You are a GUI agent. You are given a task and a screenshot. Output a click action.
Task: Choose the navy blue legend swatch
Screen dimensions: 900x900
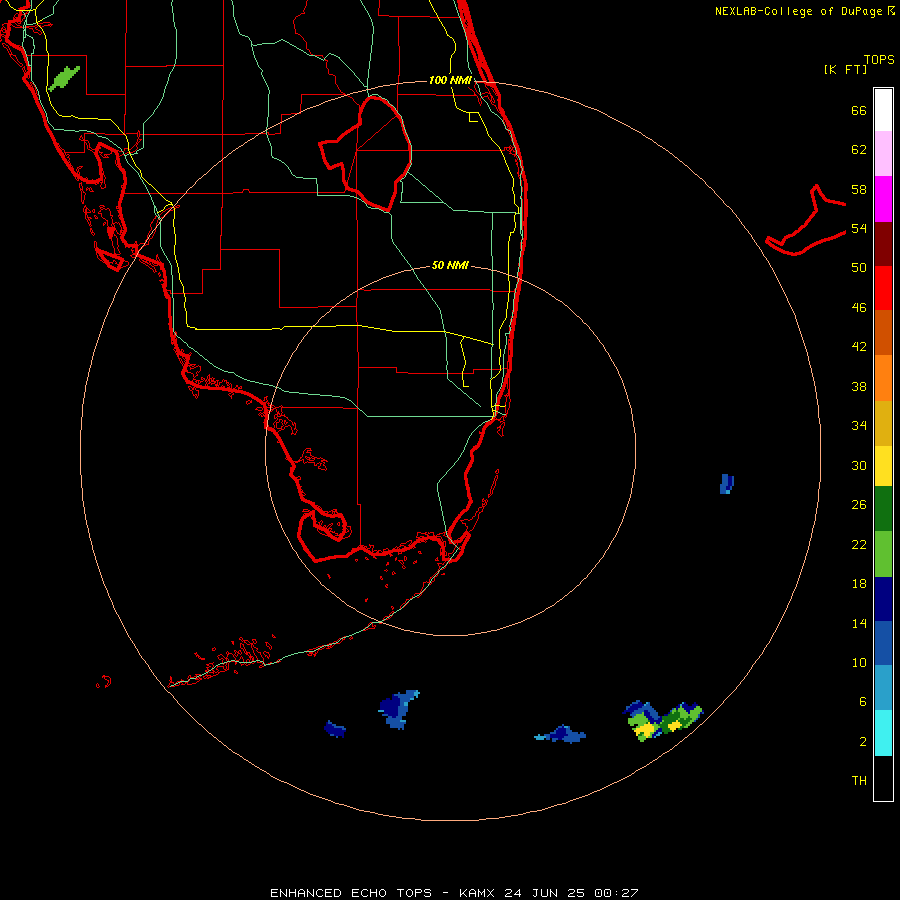[x=883, y=599]
